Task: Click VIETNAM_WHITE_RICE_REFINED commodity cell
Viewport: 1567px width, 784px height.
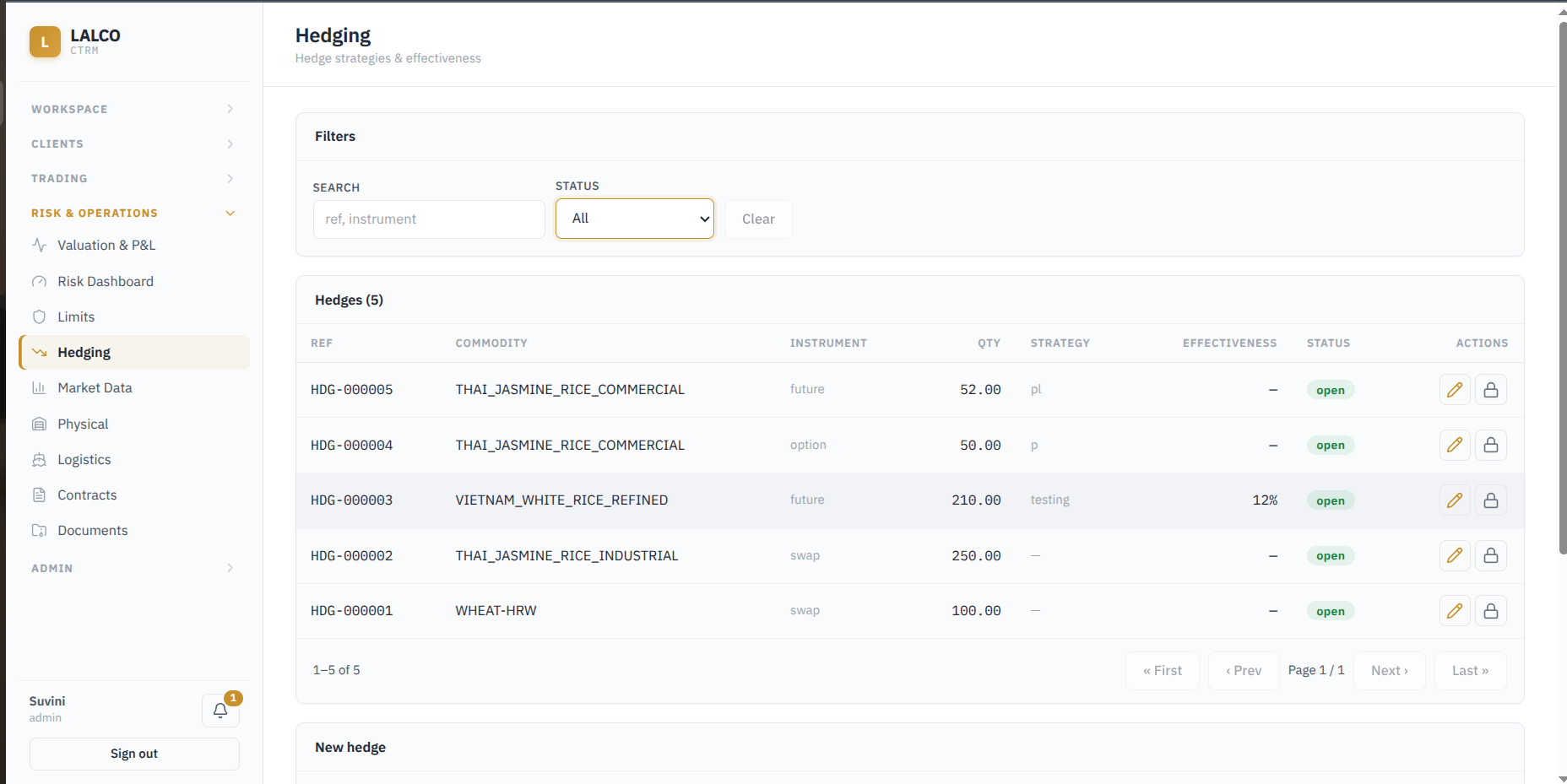Action: (561, 500)
